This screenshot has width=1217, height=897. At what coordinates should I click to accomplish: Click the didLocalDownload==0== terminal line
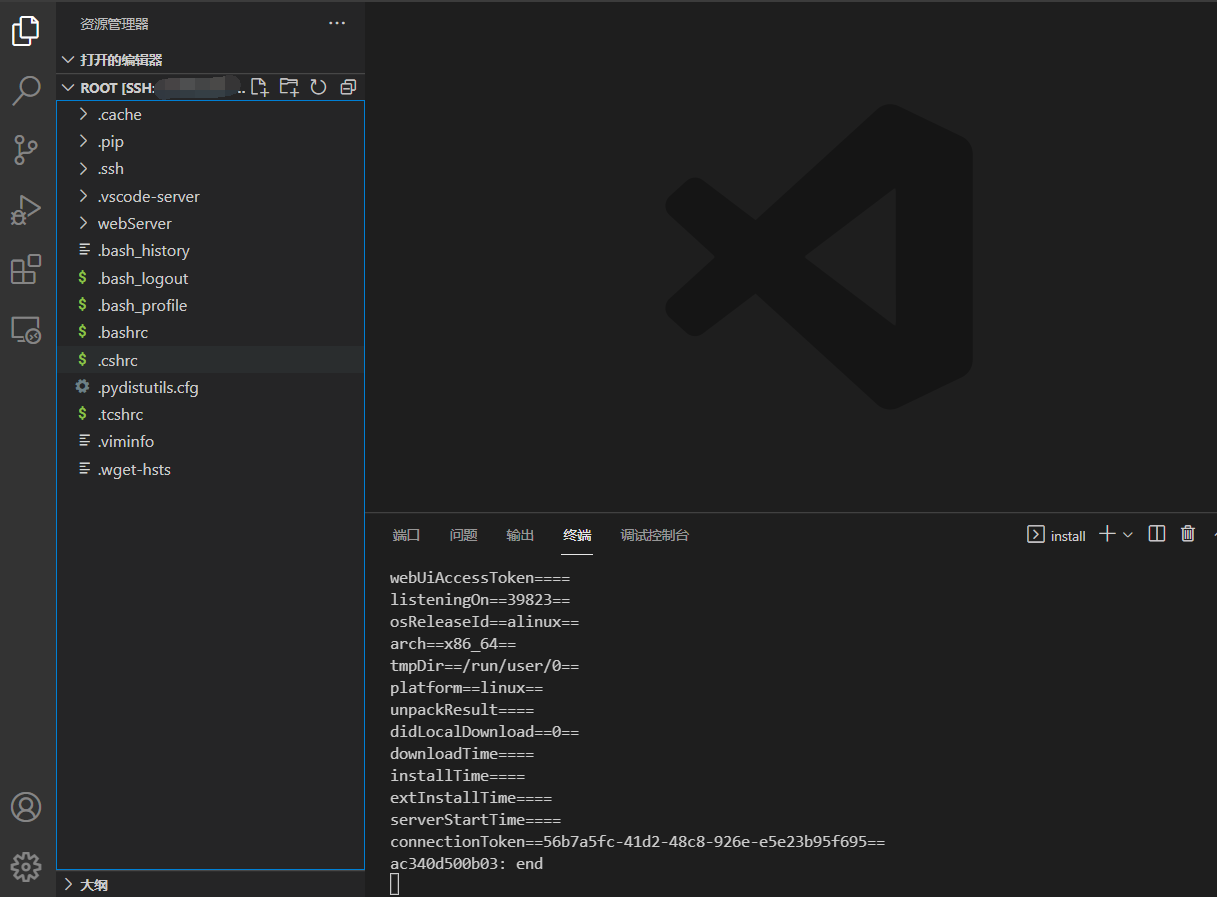pos(485,732)
